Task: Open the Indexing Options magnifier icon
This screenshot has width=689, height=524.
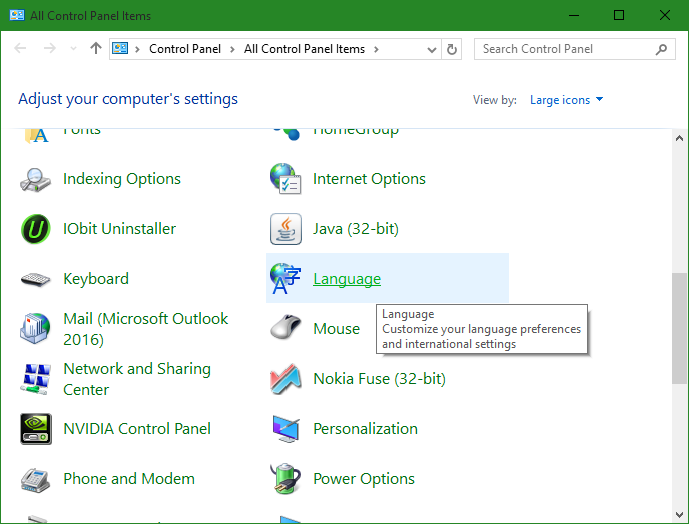Action: point(36,179)
